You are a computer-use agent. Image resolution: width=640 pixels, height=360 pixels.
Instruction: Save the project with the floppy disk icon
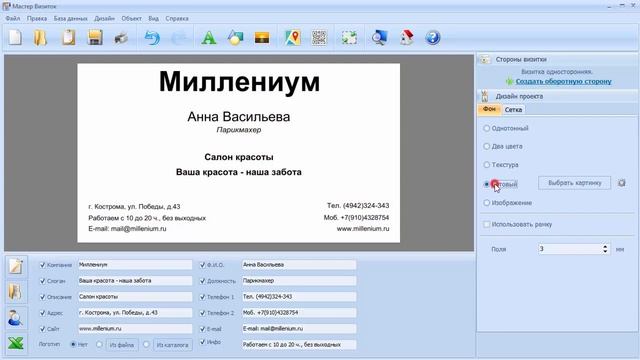pyautogui.click(x=95, y=38)
